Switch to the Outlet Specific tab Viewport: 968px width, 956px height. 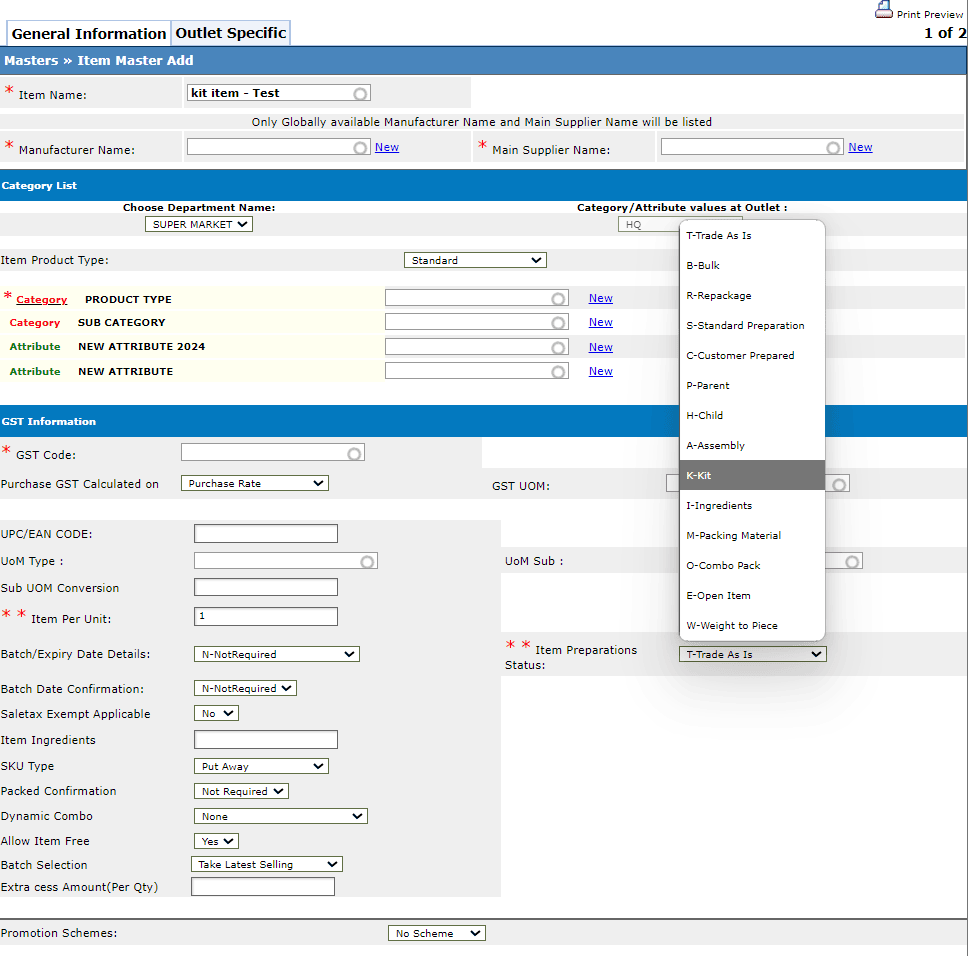click(231, 33)
